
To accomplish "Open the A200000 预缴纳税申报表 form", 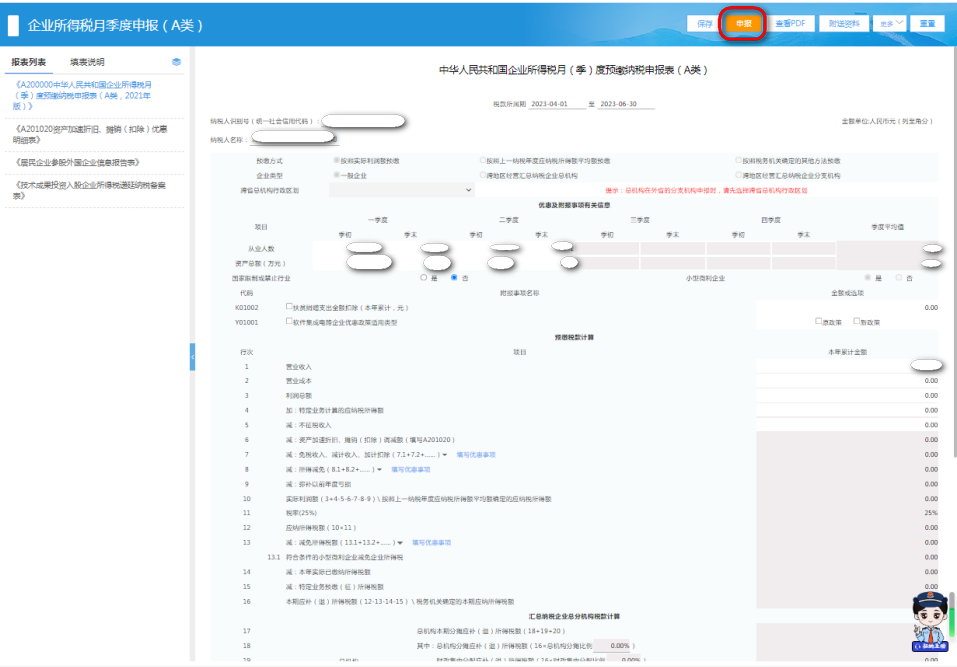I will coord(83,95).
